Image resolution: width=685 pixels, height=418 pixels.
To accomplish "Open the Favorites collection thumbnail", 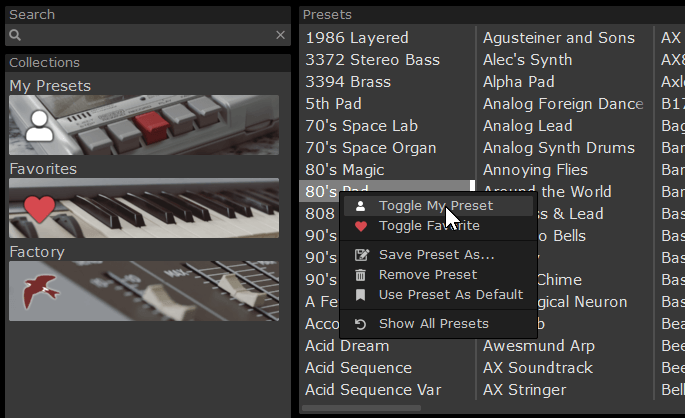I will click(x=144, y=208).
